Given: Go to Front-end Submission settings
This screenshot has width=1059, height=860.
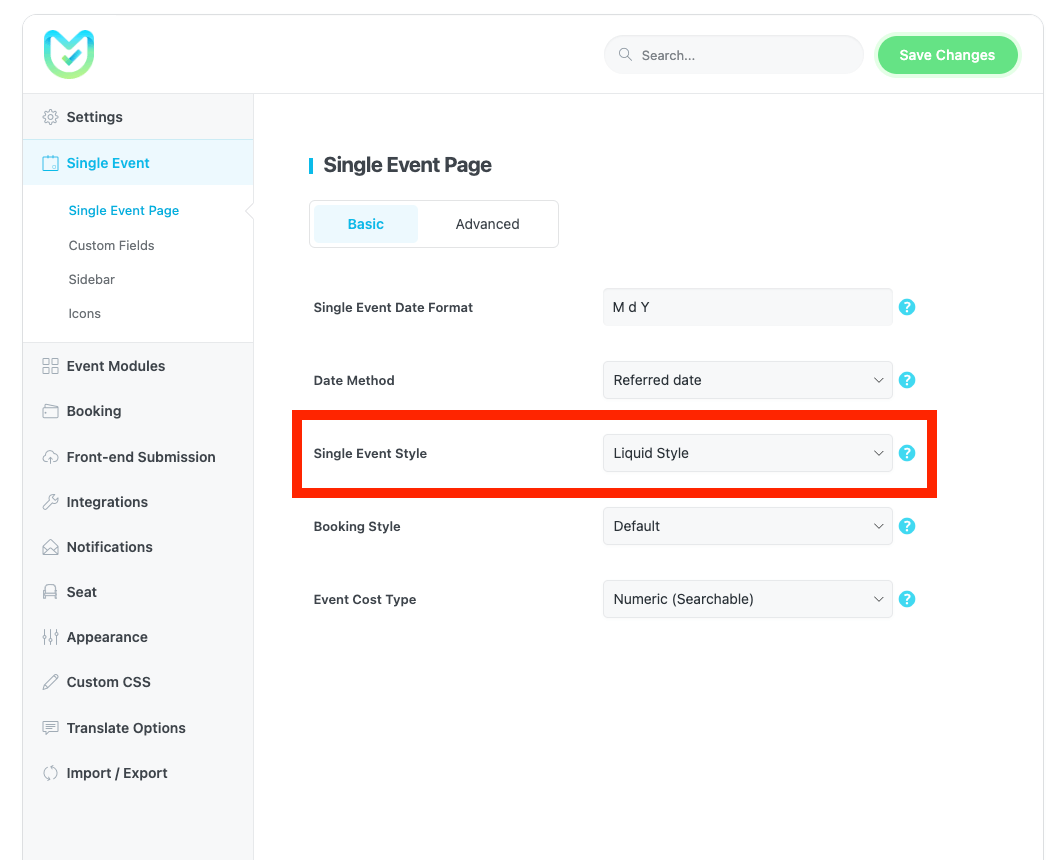Looking at the screenshot, I should point(140,457).
